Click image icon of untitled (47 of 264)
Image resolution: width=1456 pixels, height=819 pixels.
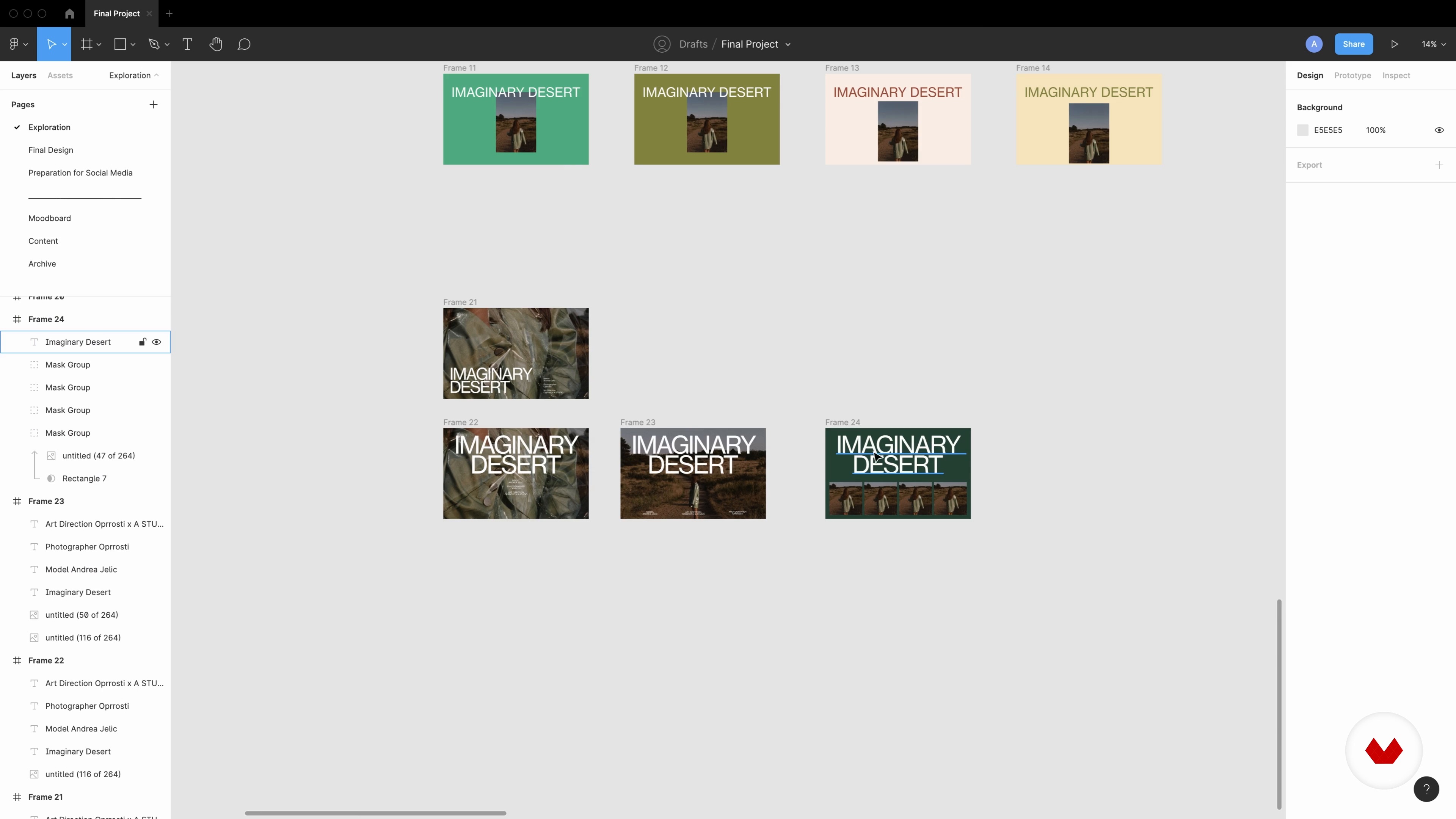(x=51, y=455)
